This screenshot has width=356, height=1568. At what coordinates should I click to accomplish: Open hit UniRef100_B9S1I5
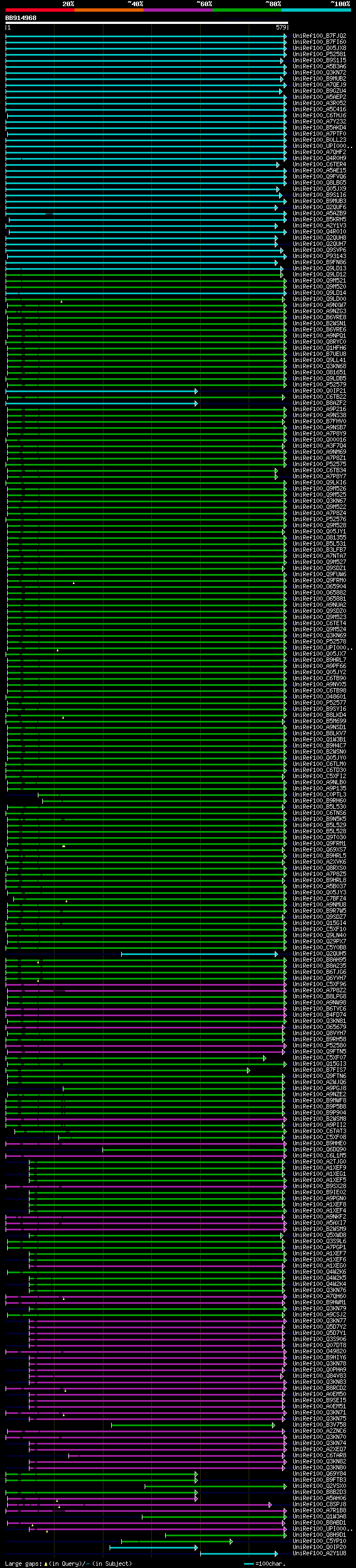pos(319,60)
